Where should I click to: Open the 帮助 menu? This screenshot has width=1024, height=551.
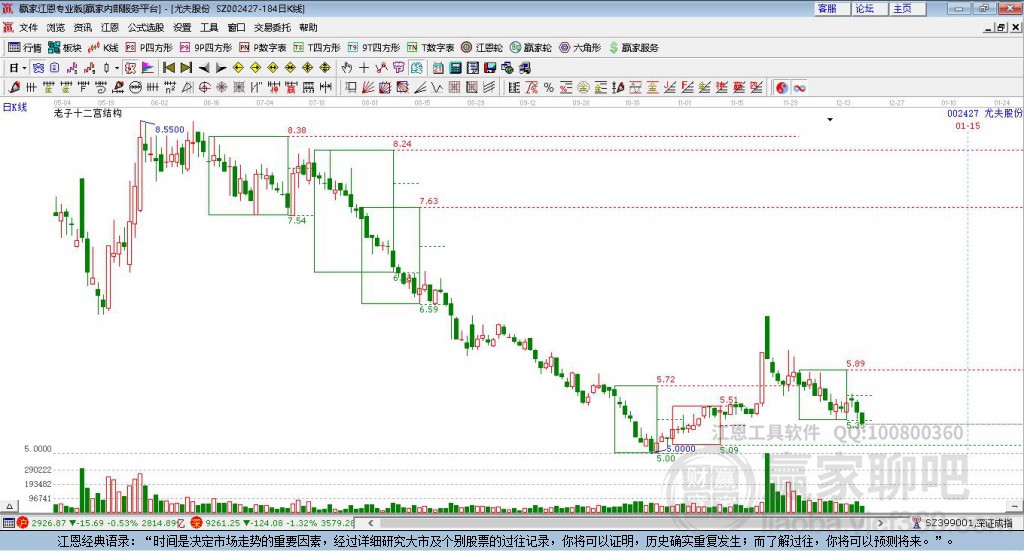coord(308,27)
